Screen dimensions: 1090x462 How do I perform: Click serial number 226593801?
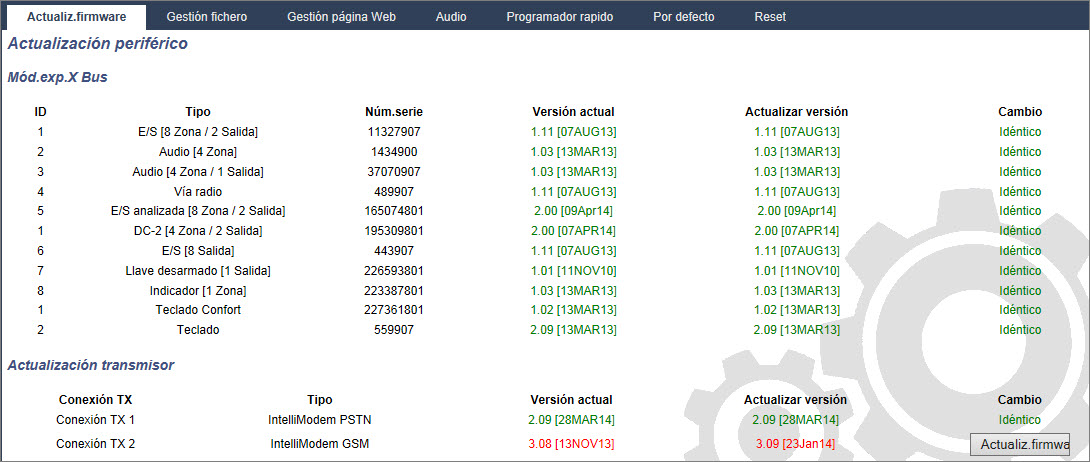394,270
